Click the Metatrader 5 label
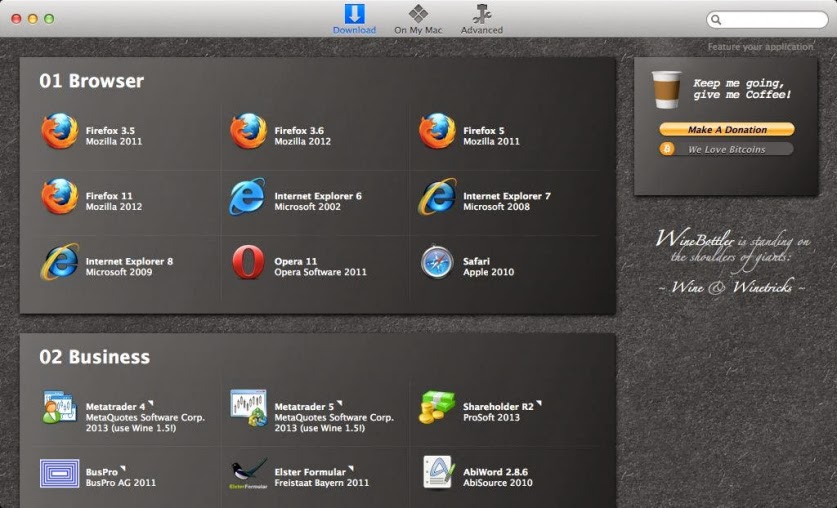 pos(304,407)
